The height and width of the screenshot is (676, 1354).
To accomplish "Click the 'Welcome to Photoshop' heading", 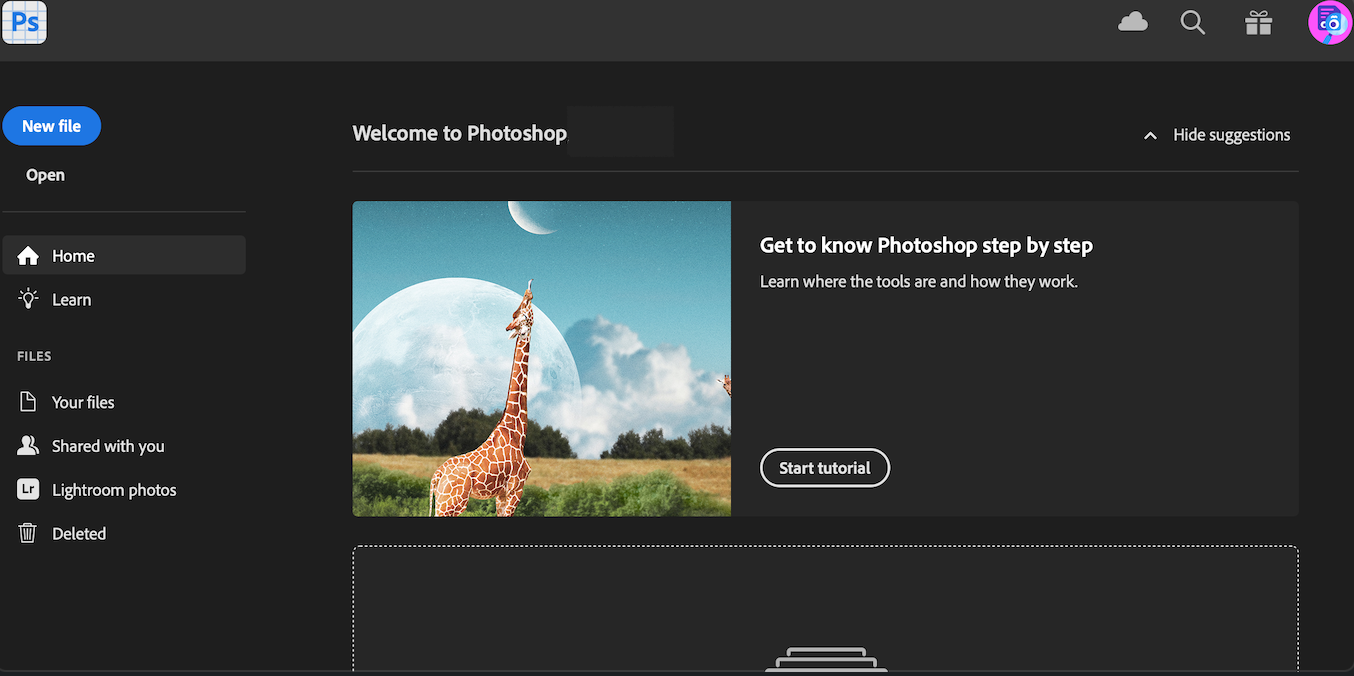I will pyautogui.click(x=460, y=133).
